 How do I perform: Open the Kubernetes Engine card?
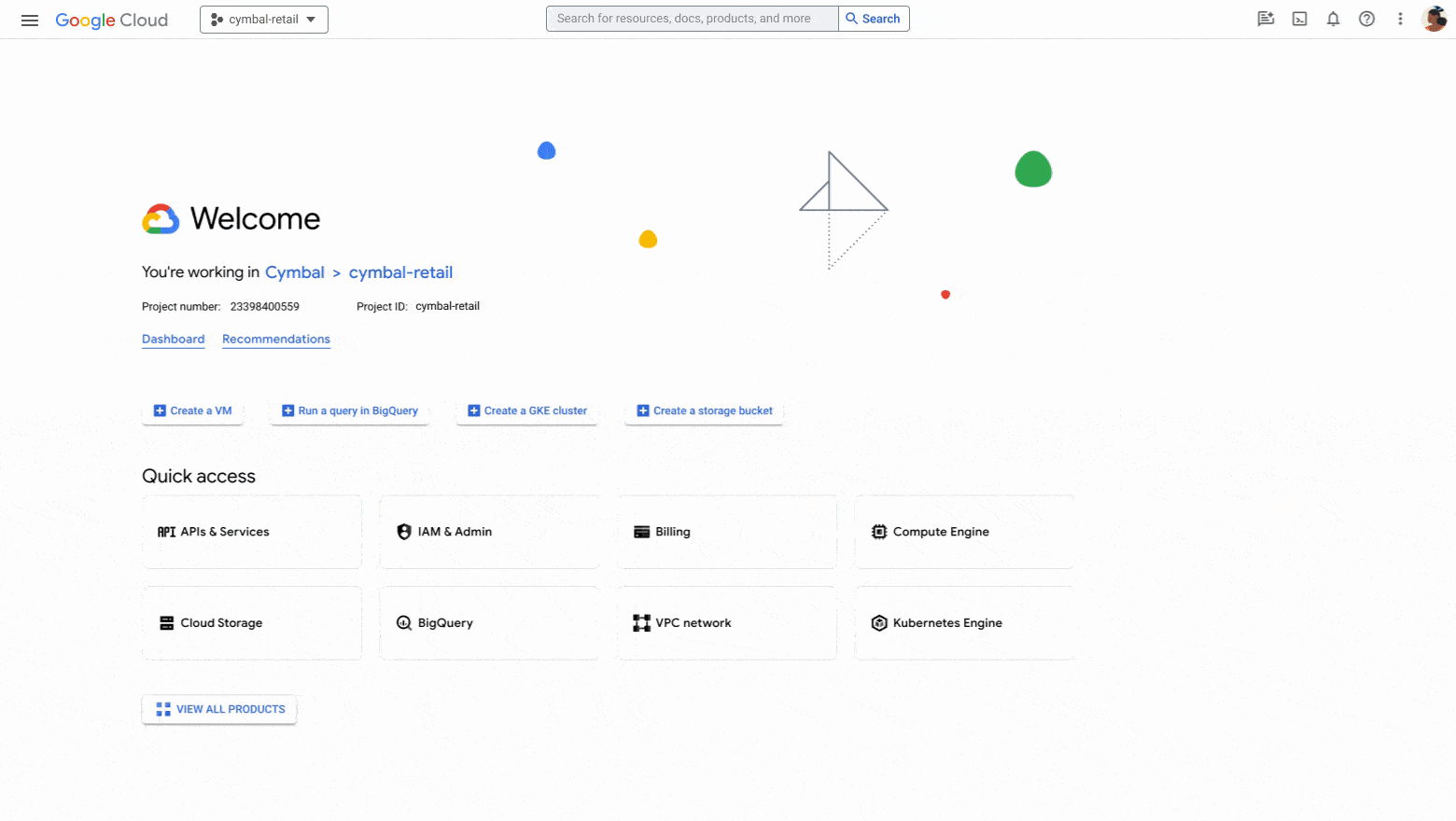[x=964, y=623]
